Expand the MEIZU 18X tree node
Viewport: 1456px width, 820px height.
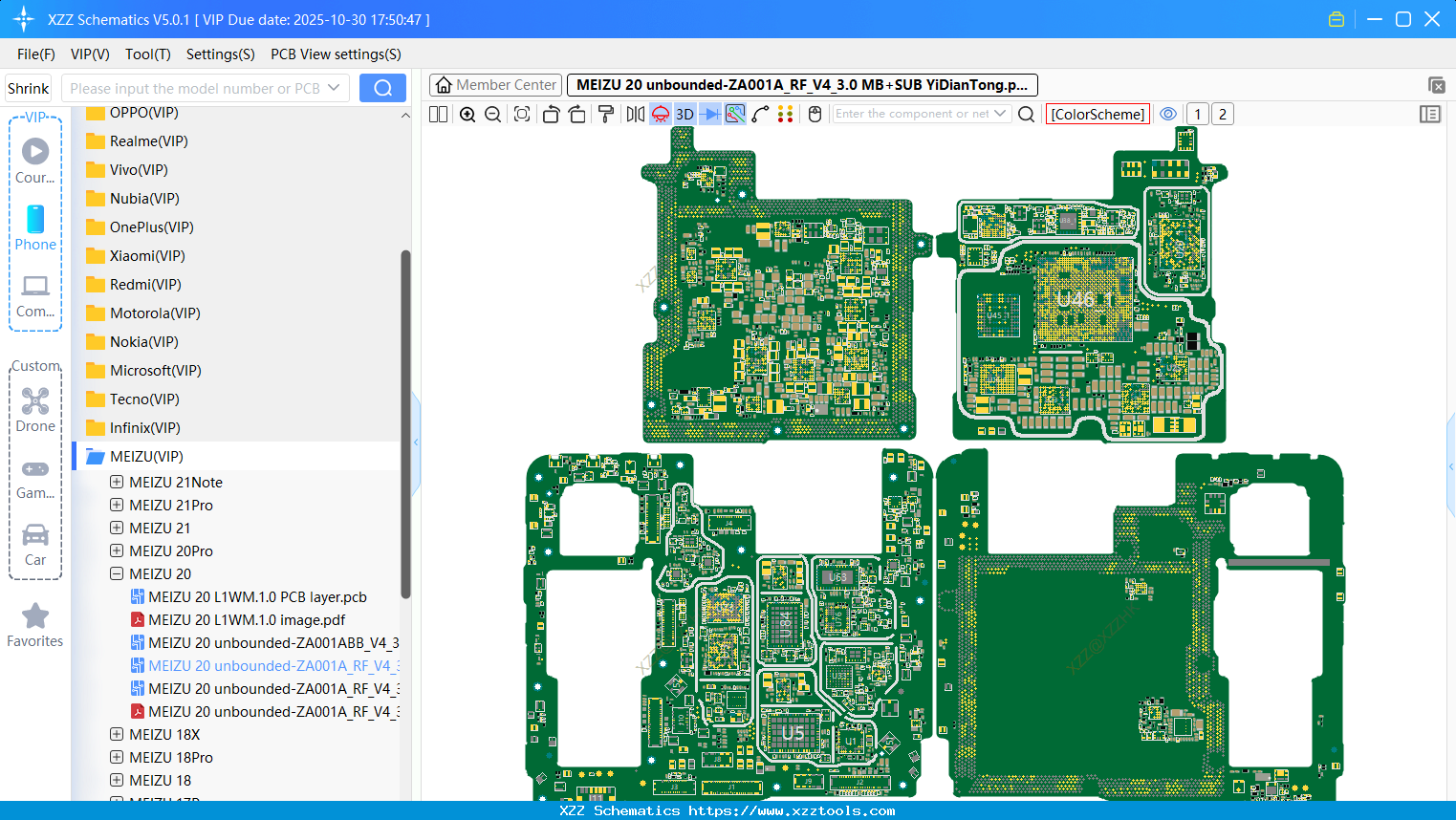coord(117,734)
